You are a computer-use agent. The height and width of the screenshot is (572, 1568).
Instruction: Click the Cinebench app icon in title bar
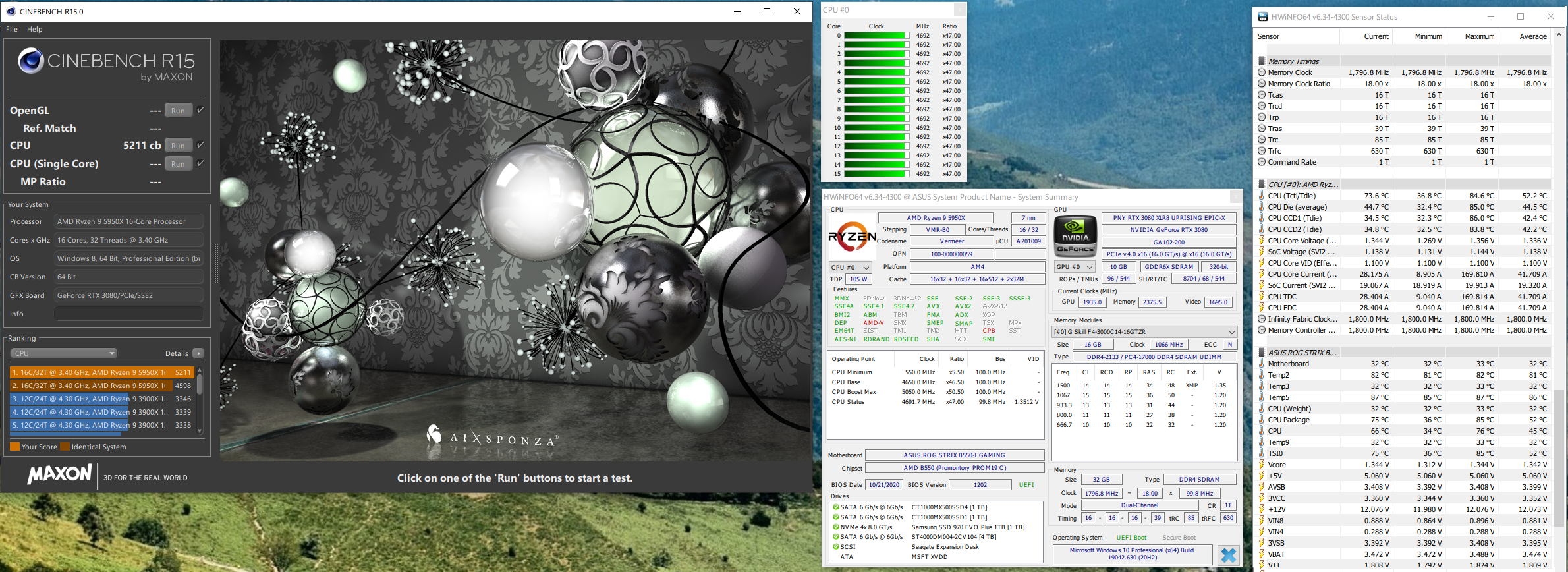[11, 11]
